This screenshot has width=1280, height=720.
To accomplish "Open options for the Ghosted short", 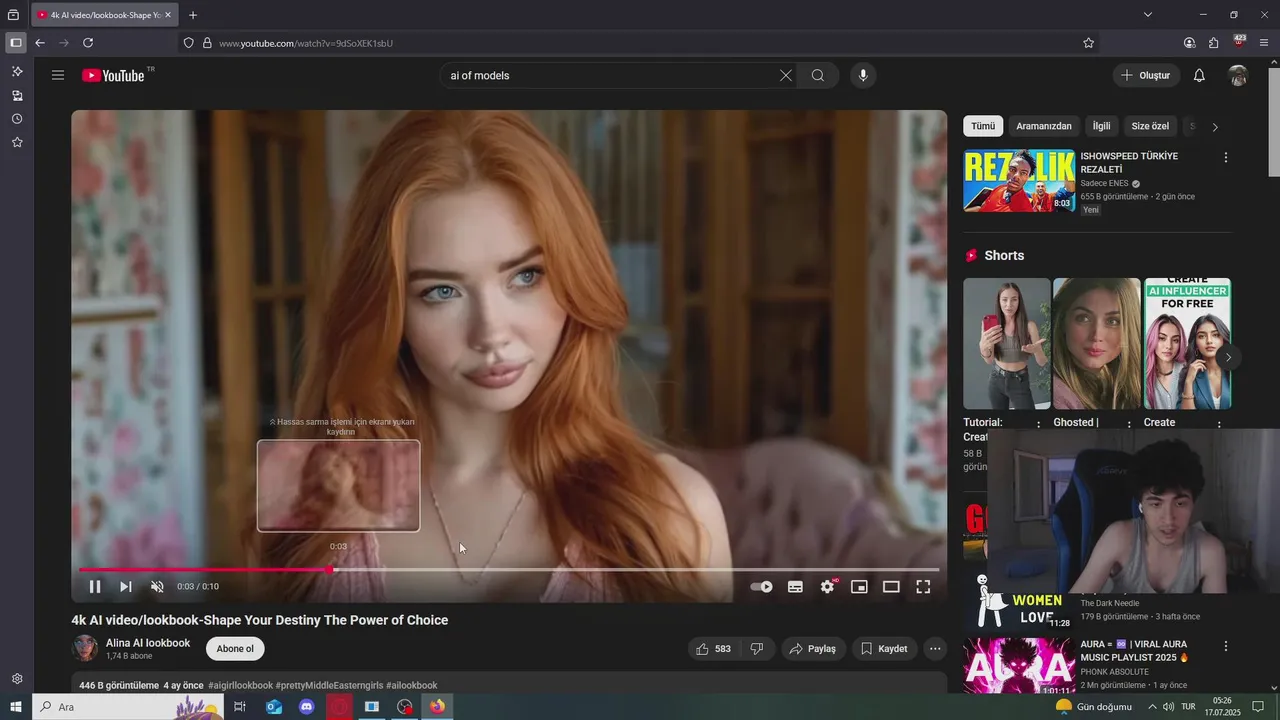I will tap(1130, 424).
